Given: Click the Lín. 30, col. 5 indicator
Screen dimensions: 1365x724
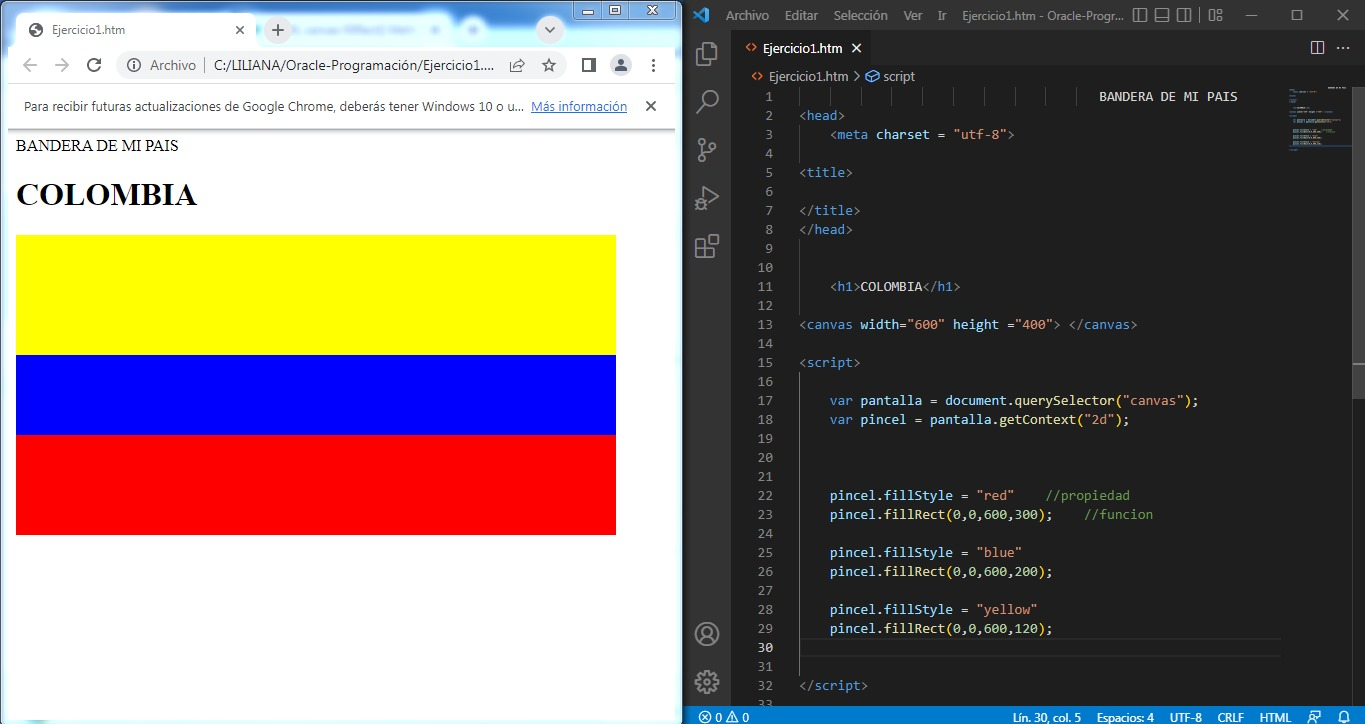Looking at the screenshot, I should coord(1046,716).
